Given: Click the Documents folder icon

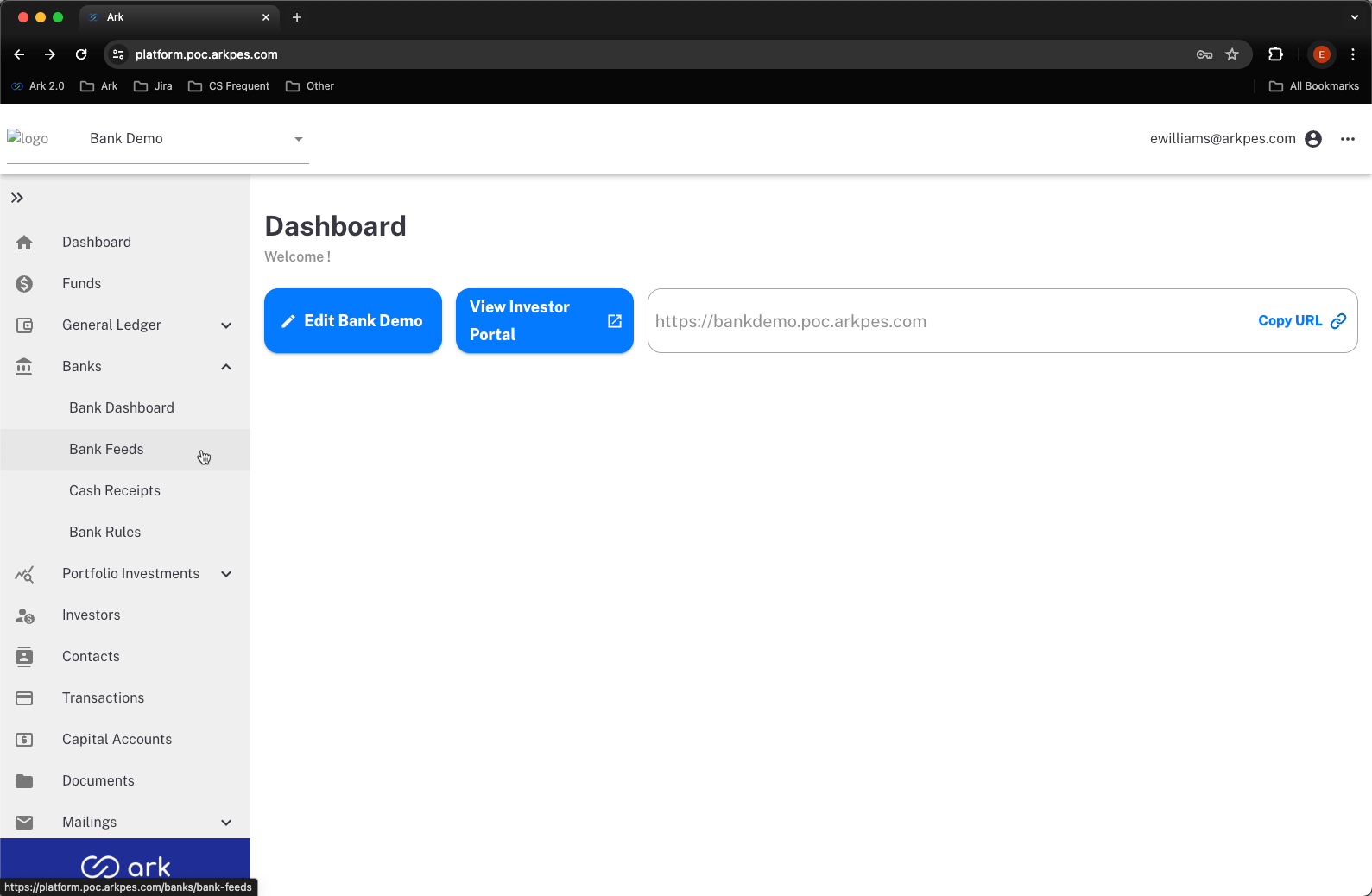Looking at the screenshot, I should click(x=24, y=781).
